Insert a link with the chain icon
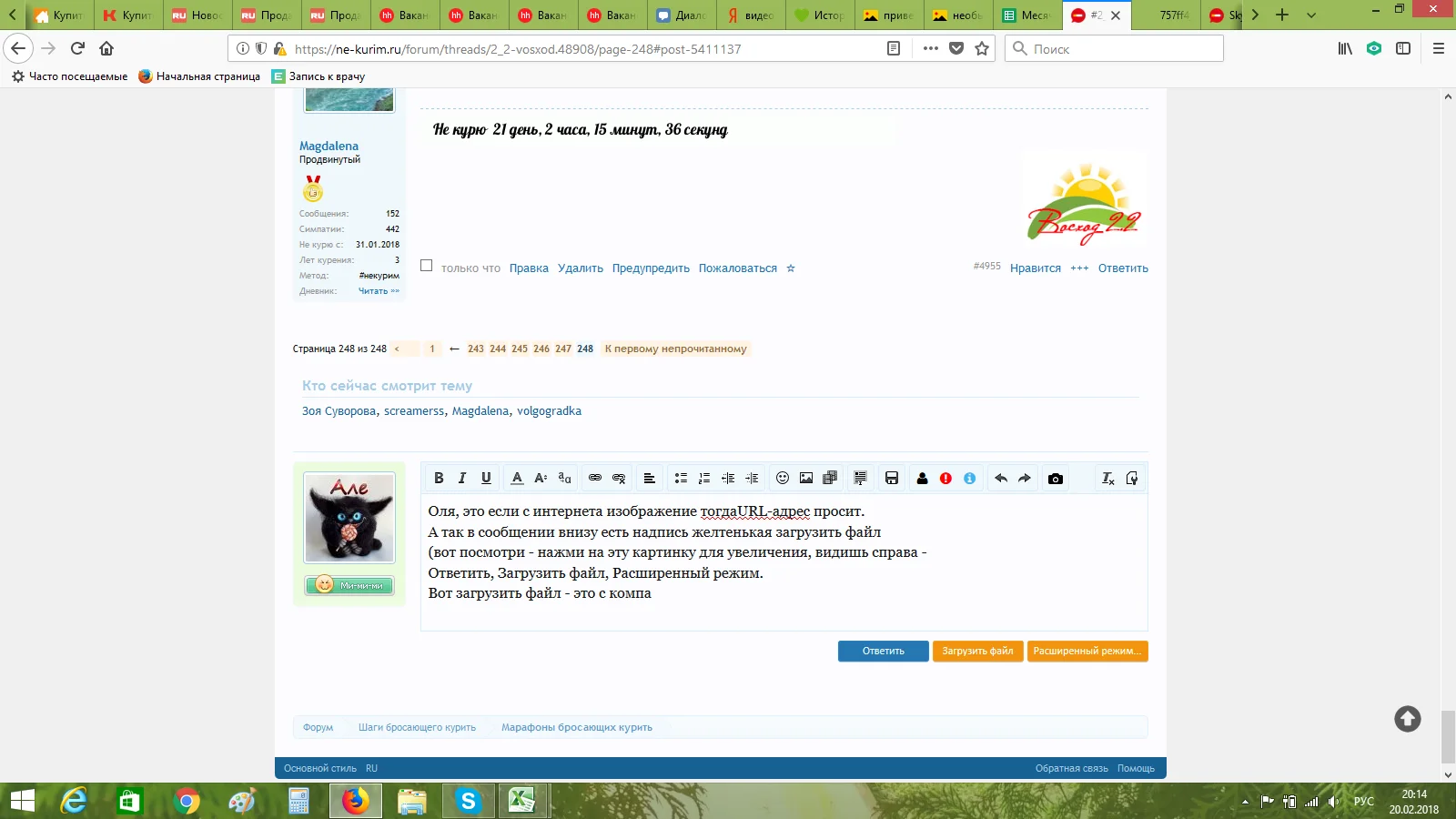The width and height of the screenshot is (1456, 819). (595, 478)
